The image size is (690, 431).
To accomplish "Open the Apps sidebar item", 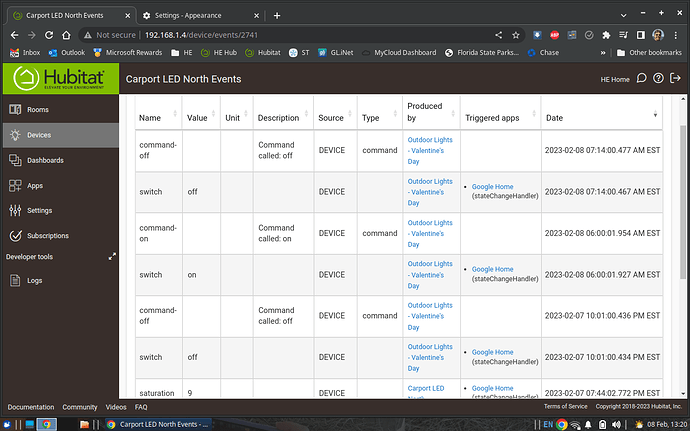I will click(60, 185).
